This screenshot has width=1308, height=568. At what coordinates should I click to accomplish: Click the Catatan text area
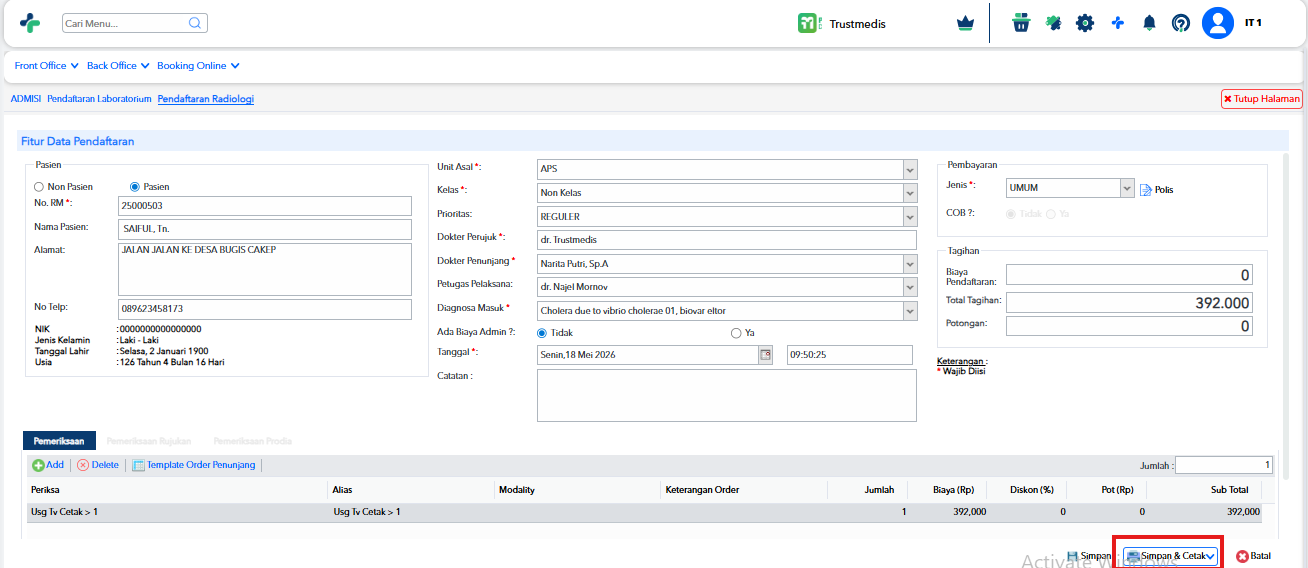(727, 396)
